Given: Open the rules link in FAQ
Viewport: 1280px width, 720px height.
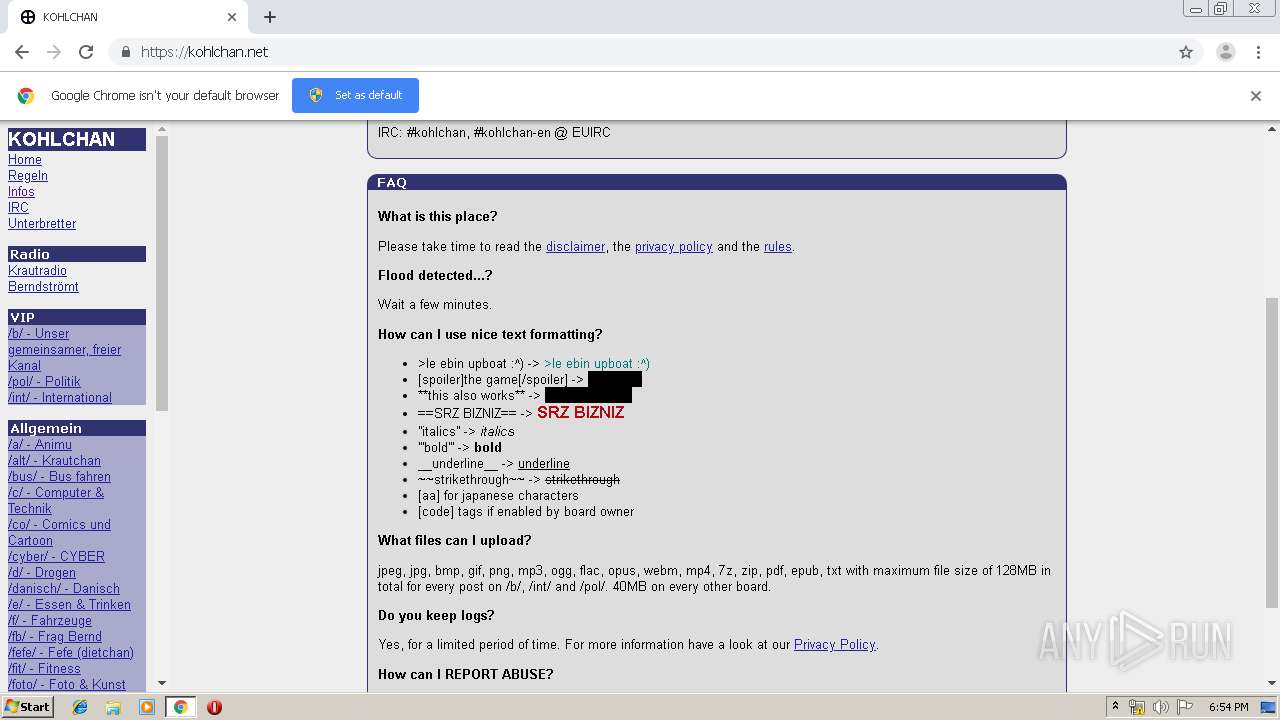Looking at the screenshot, I should pyautogui.click(x=778, y=247).
